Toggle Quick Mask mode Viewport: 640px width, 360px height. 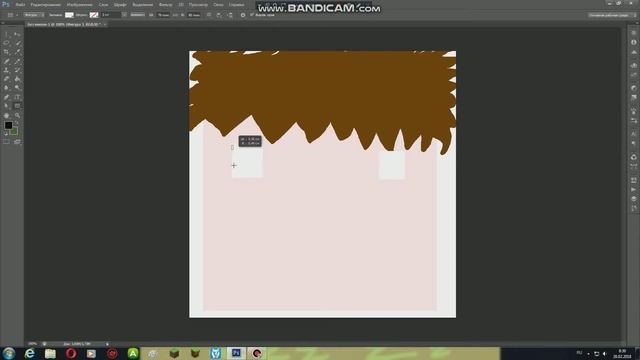[7, 142]
